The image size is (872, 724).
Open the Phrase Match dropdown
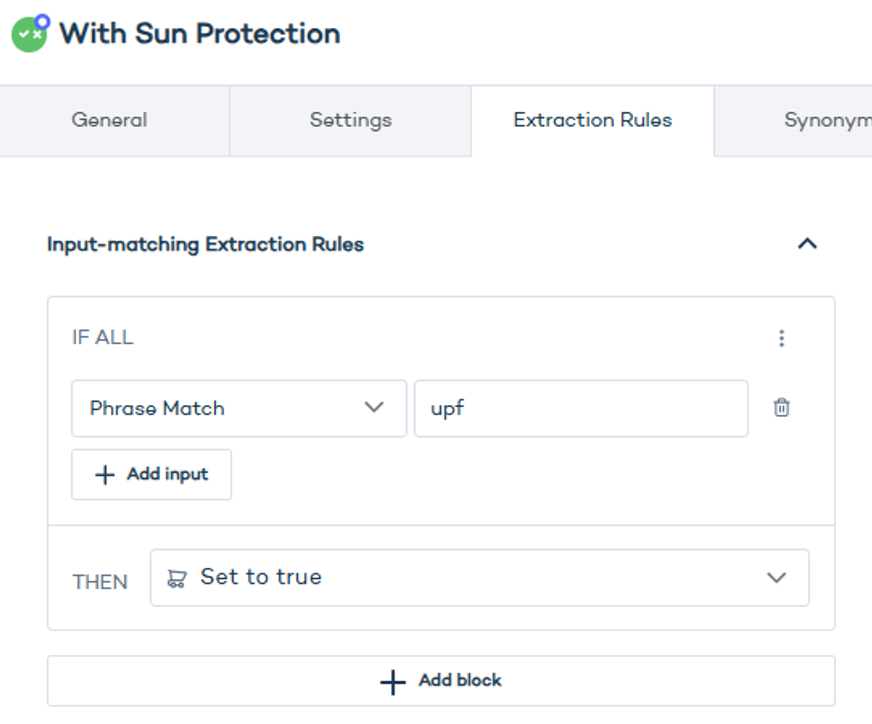tap(238, 408)
